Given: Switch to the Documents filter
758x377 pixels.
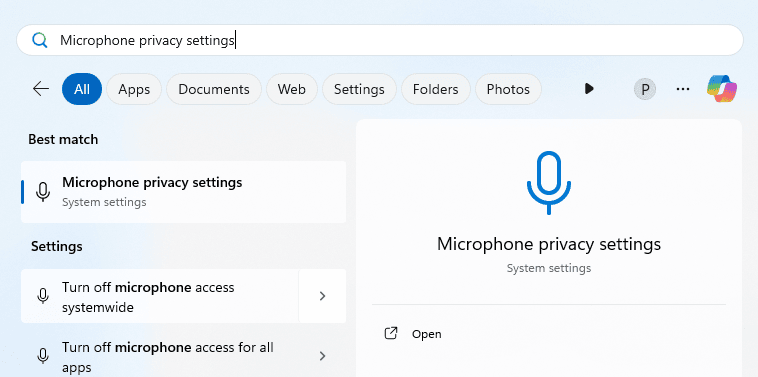Looking at the screenshot, I should 214,89.
